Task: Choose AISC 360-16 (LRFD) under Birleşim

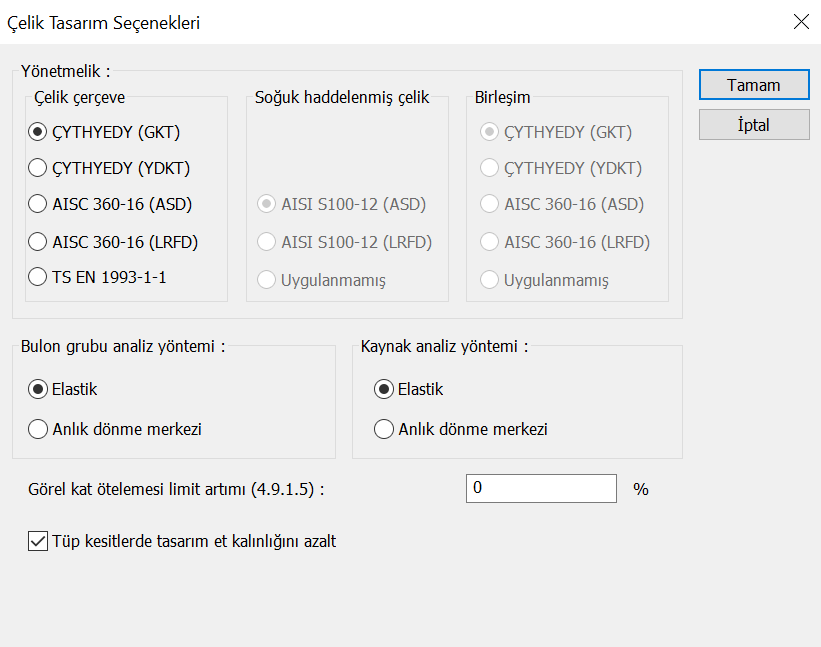Action: click(x=490, y=241)
